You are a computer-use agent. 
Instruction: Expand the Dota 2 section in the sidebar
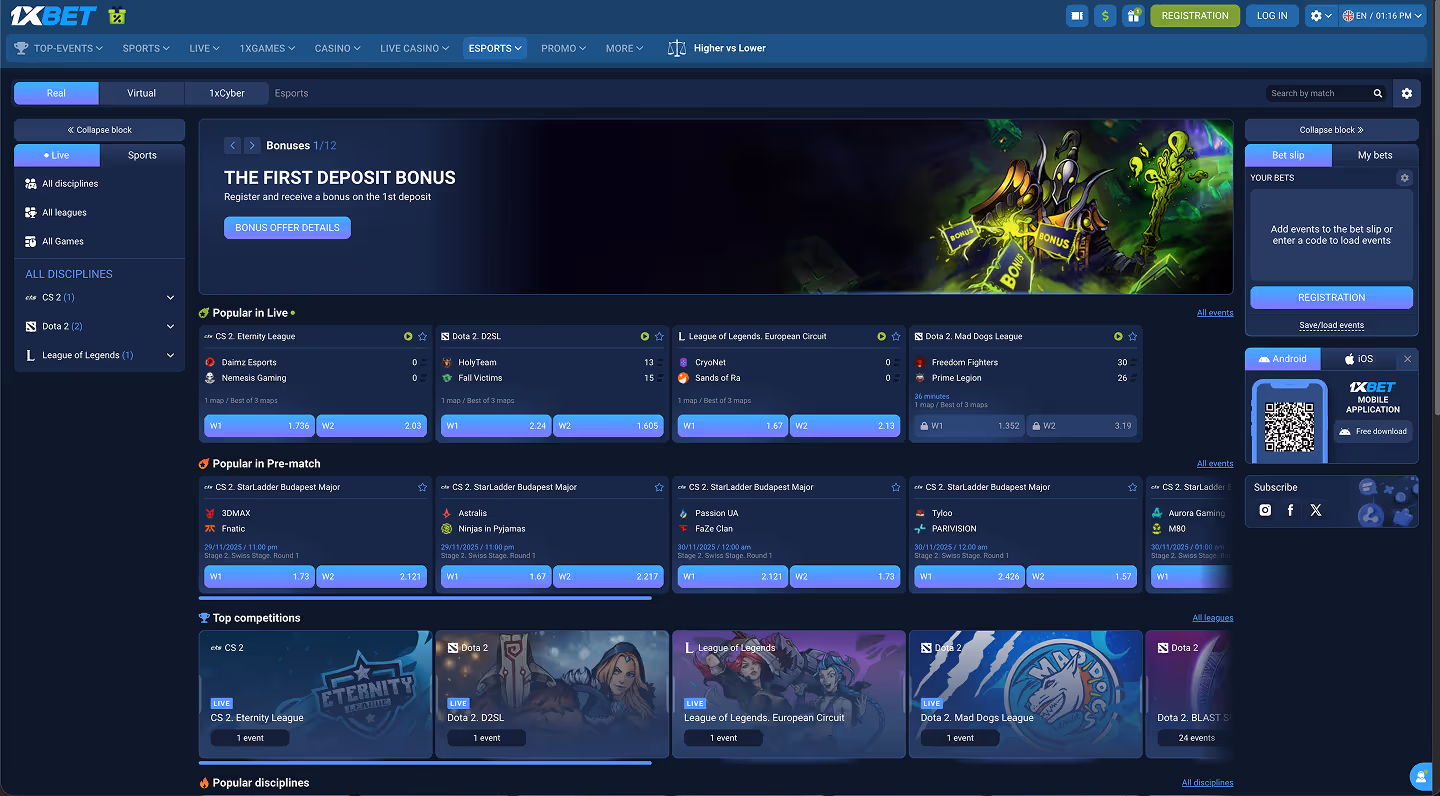click(x=170, y=326)
